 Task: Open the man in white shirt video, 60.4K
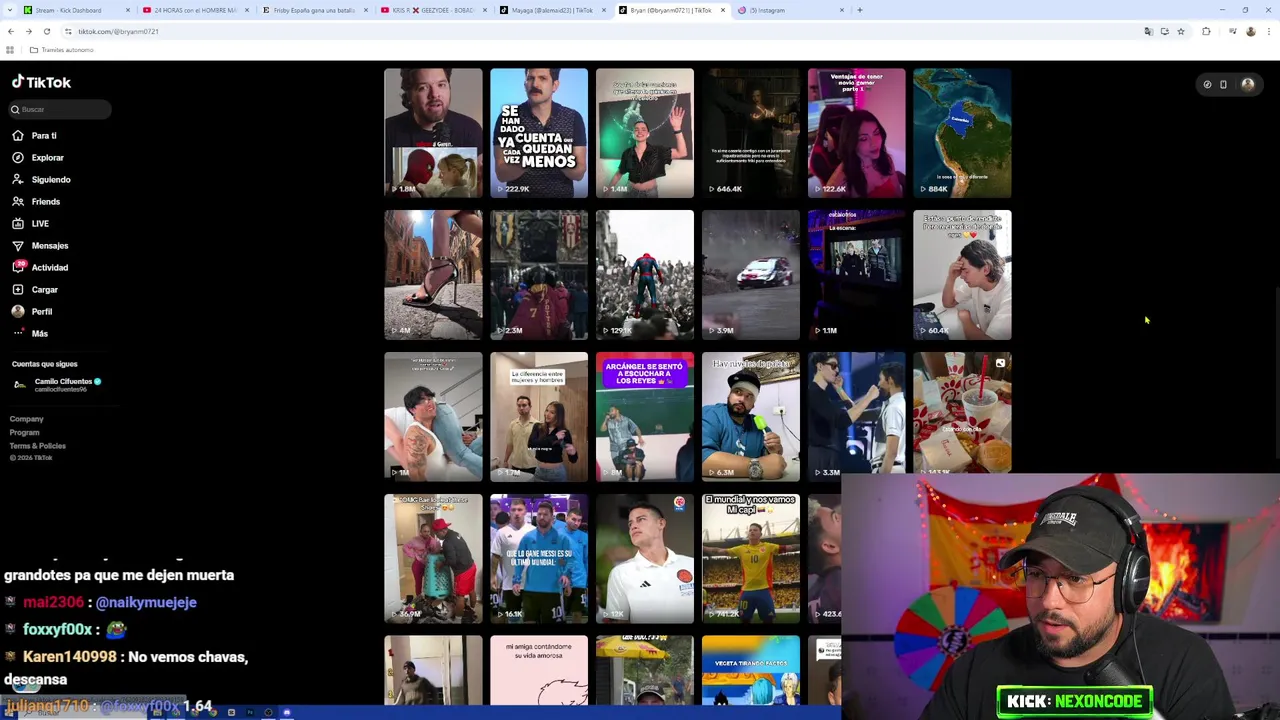(963, 275)
